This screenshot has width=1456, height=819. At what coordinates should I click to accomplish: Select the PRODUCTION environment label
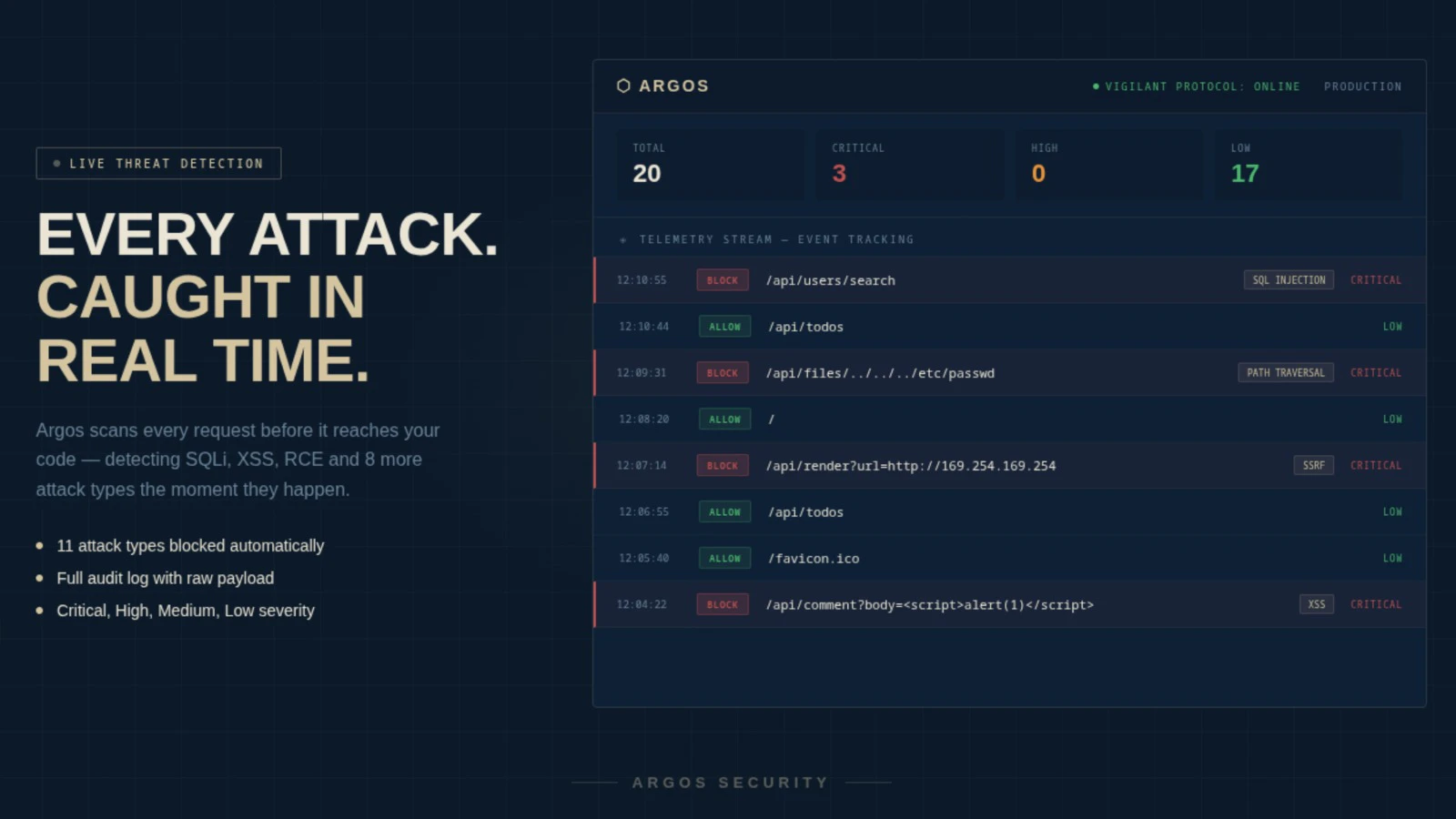tap(1362, 86)
